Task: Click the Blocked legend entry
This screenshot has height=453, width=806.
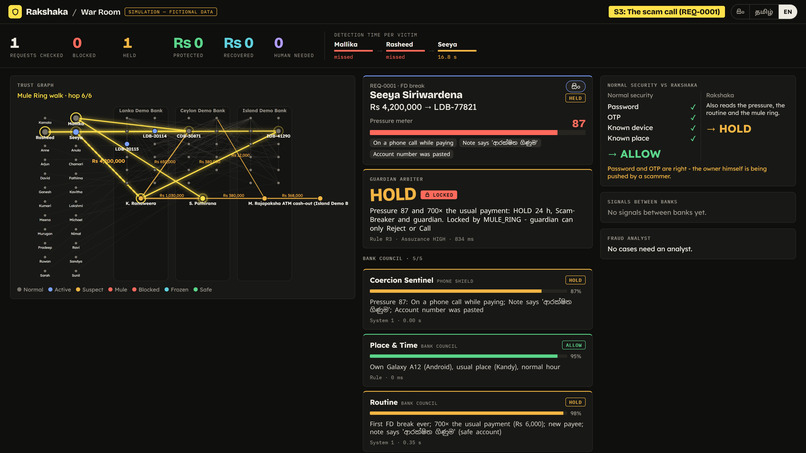Action: coord(146,289)
